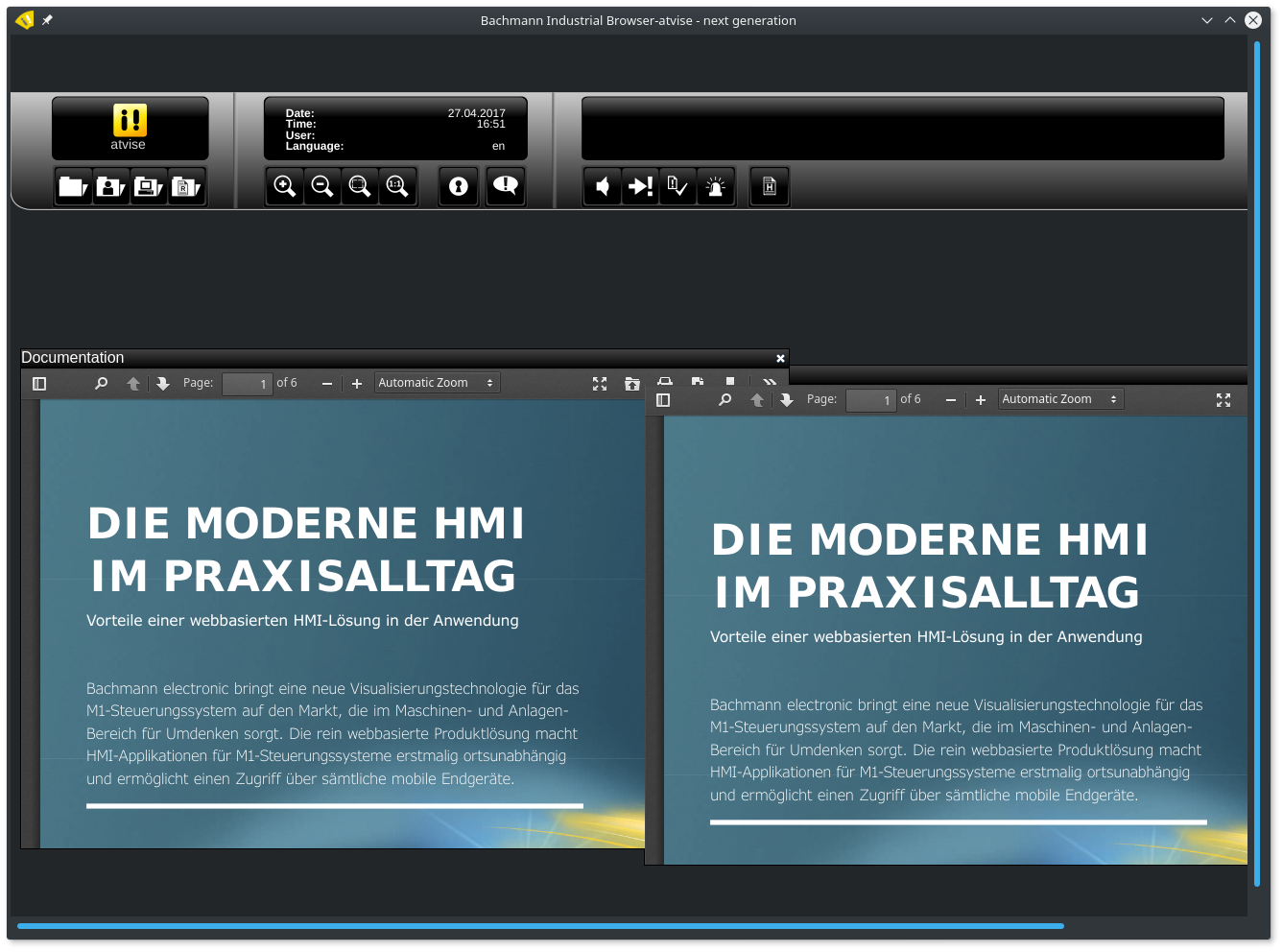The height and width of the screenshot is (952, 1283).
Task: Open Automatic Zoom dropdown in right PDF viewer
Action: tap(1060, 399)
